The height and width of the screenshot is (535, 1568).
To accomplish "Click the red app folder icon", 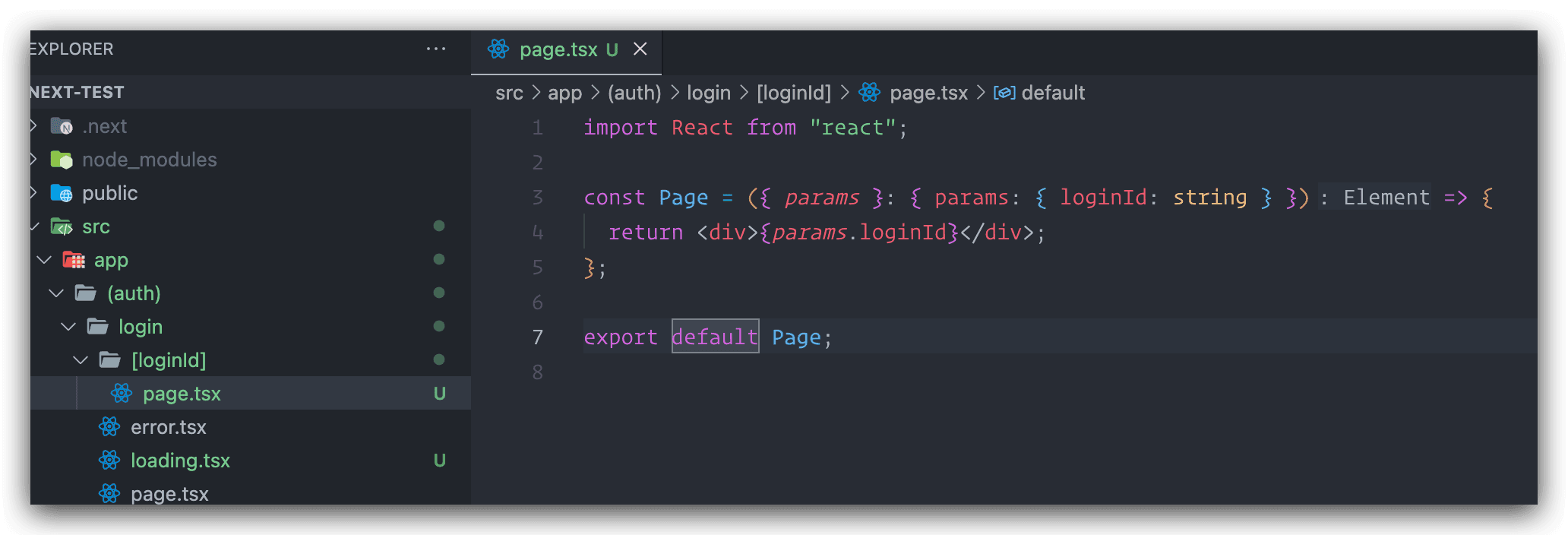I will [x=74, y=260].
